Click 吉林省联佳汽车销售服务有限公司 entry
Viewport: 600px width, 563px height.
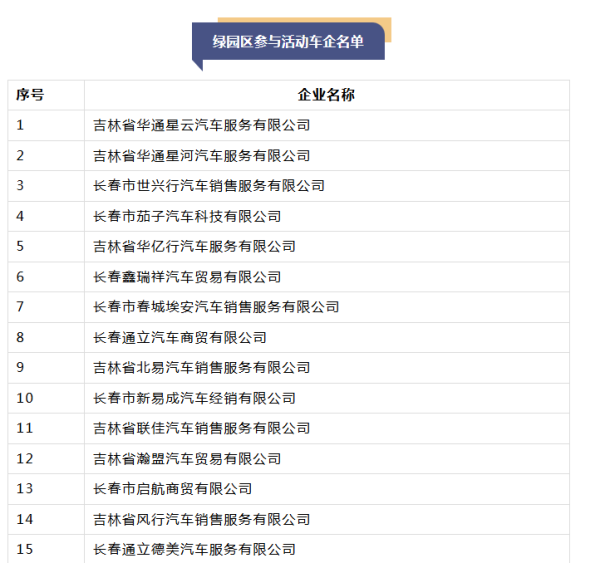click(201, 428)
